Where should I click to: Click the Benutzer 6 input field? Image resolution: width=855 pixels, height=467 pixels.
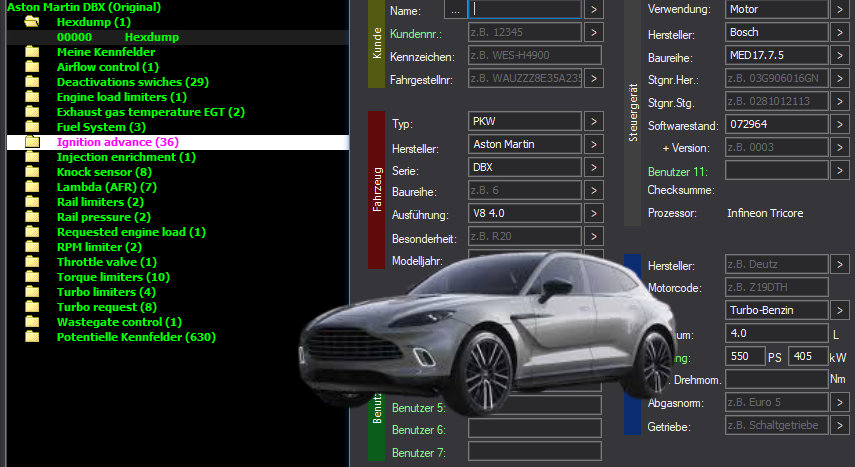[535, 428]
